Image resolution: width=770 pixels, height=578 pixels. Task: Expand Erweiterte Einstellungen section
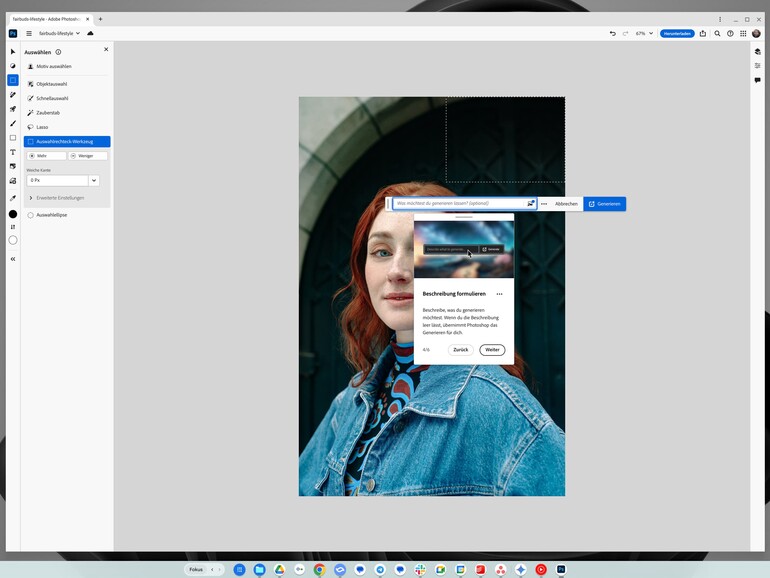[x=55, y=198]
